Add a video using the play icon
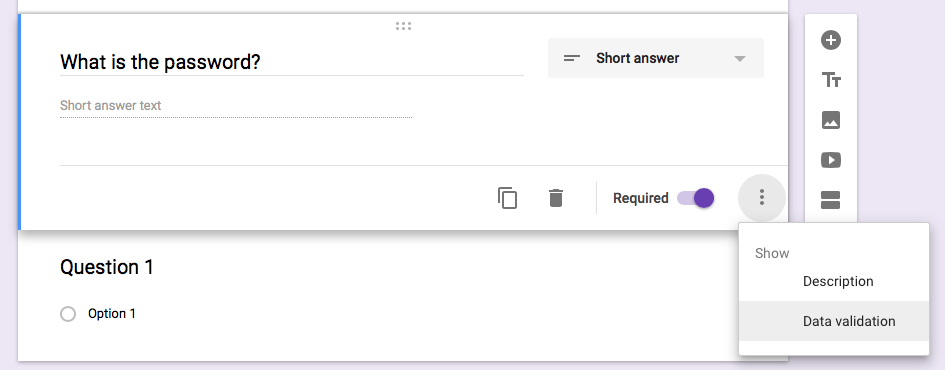The width and height of the screenshot is (945, 370). pos(830,160)
